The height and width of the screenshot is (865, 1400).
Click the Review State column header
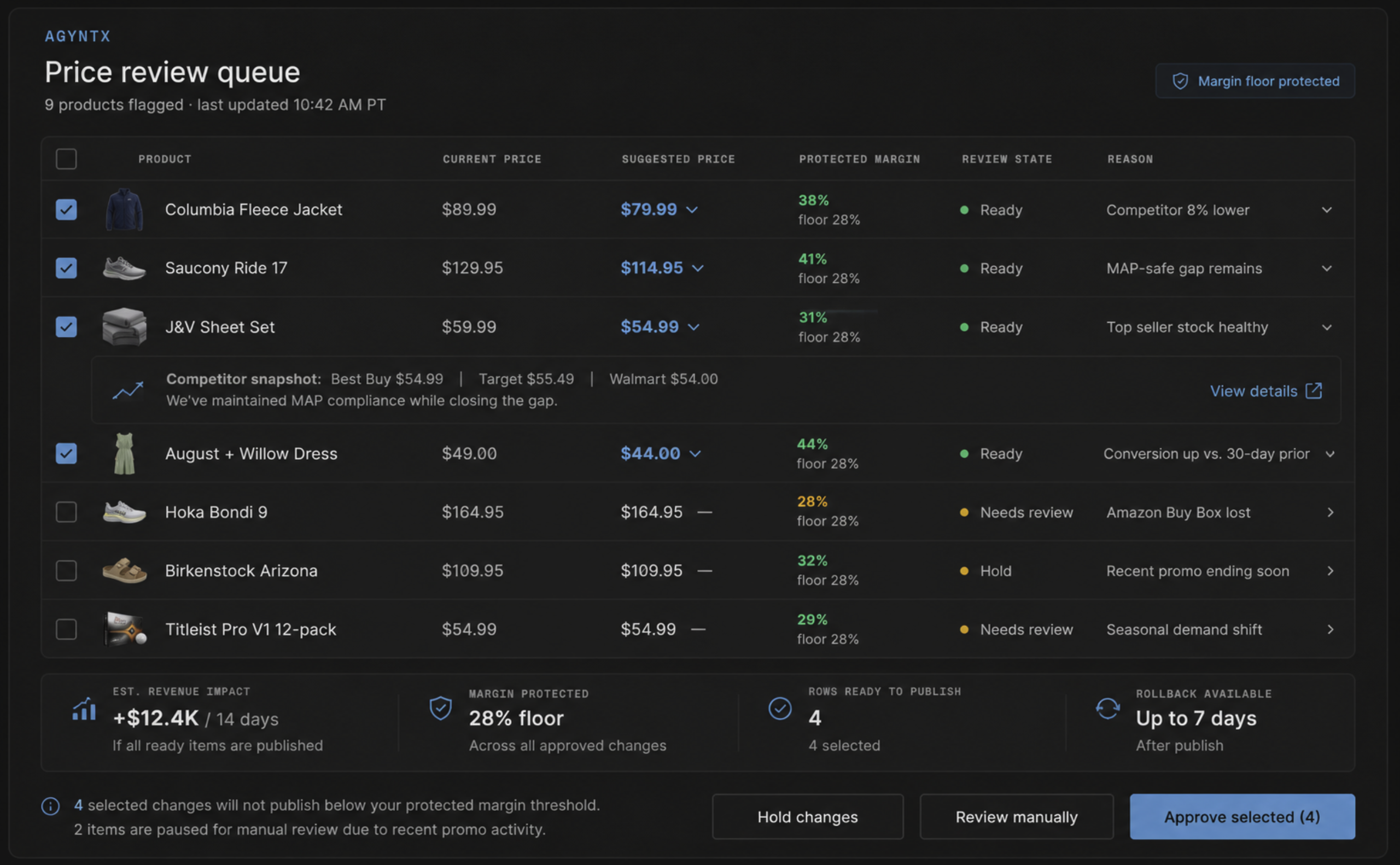click(1007, 159)
